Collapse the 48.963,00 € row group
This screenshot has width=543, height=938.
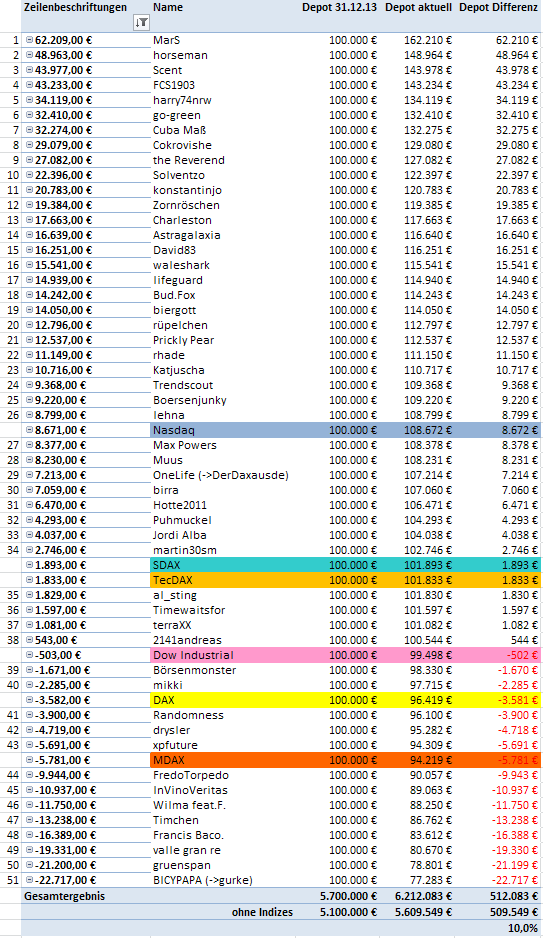(x=29, y=55)
